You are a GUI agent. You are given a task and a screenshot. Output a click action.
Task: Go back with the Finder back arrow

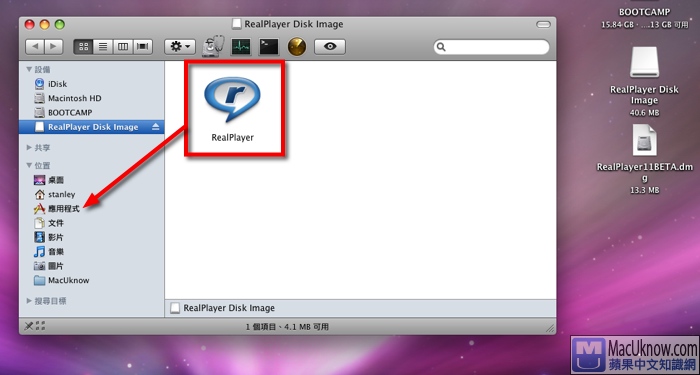(35, 46)
